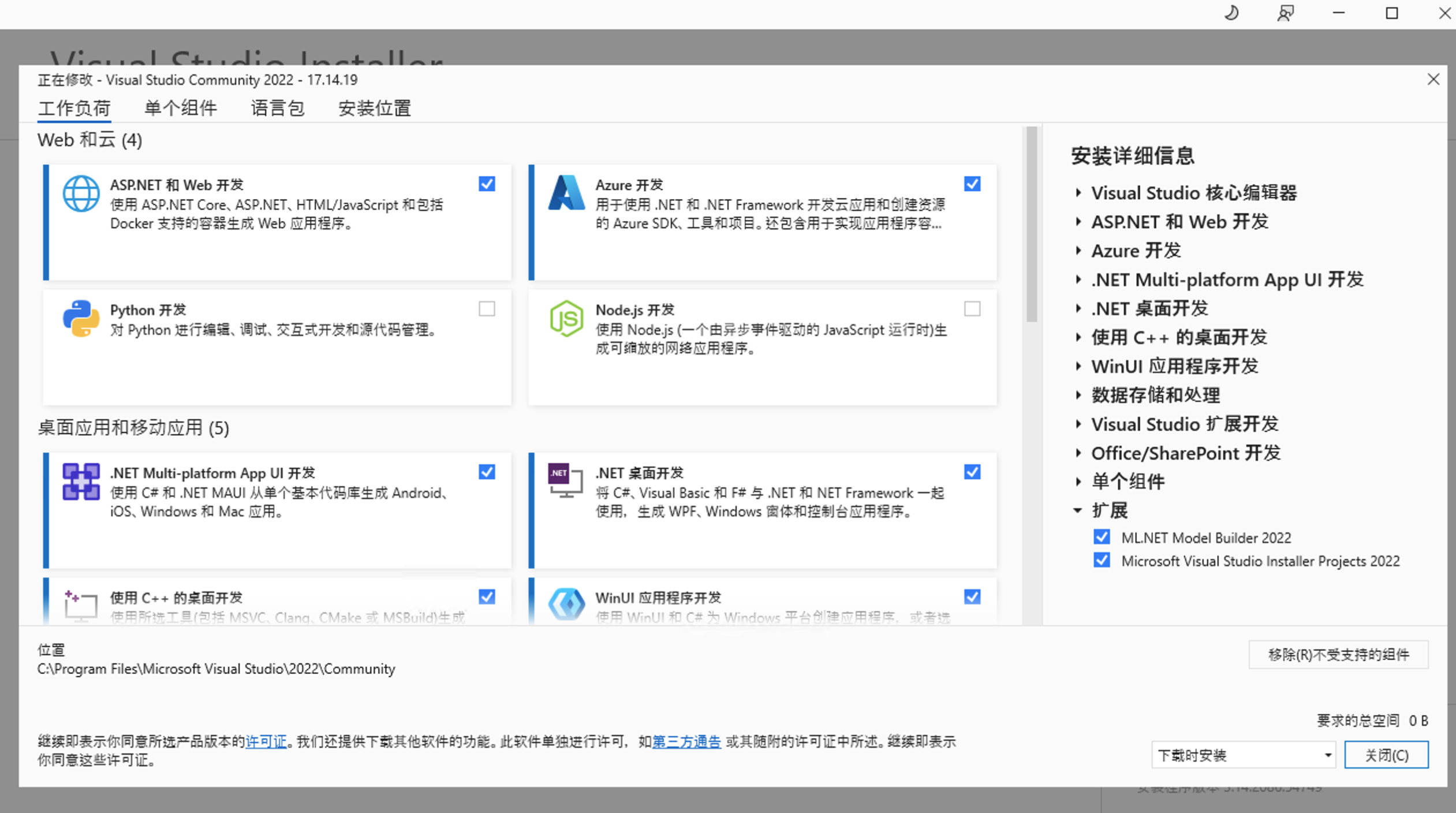
Task: Click the .NET MAUI workload icon
Action: (x=81, y=482)
